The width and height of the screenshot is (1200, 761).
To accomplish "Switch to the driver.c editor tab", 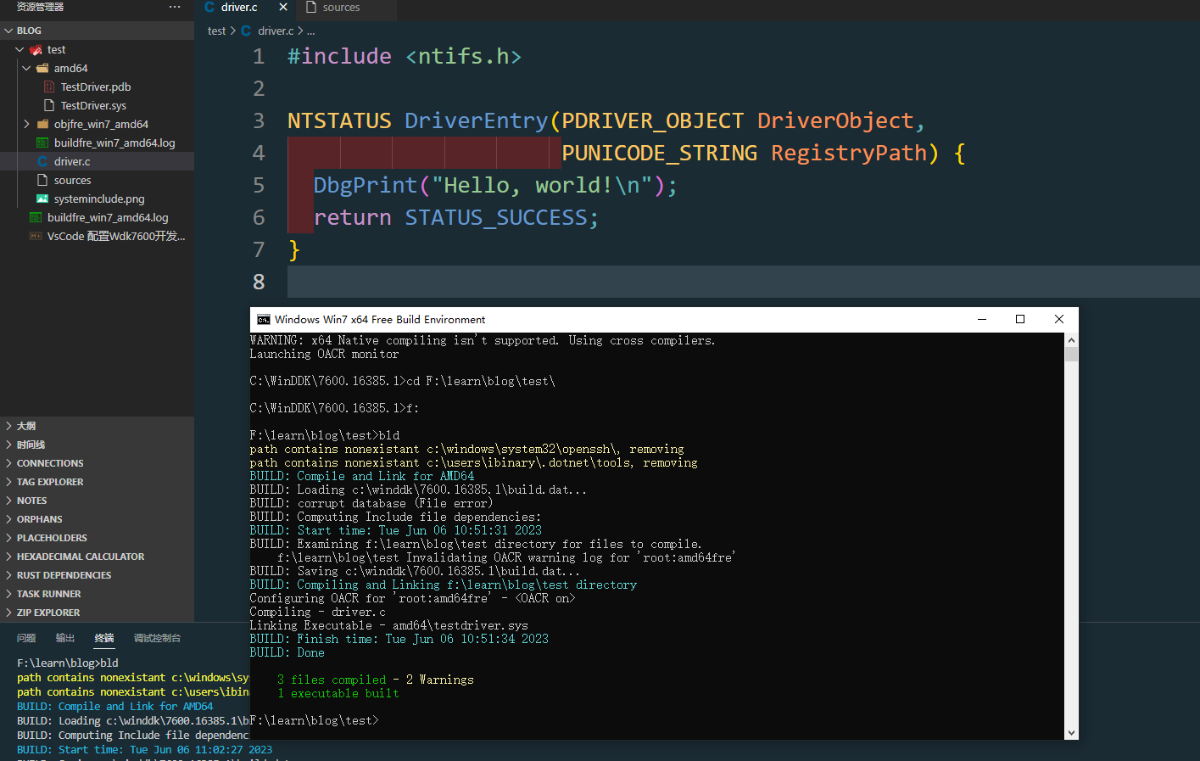I will [239, 7].
